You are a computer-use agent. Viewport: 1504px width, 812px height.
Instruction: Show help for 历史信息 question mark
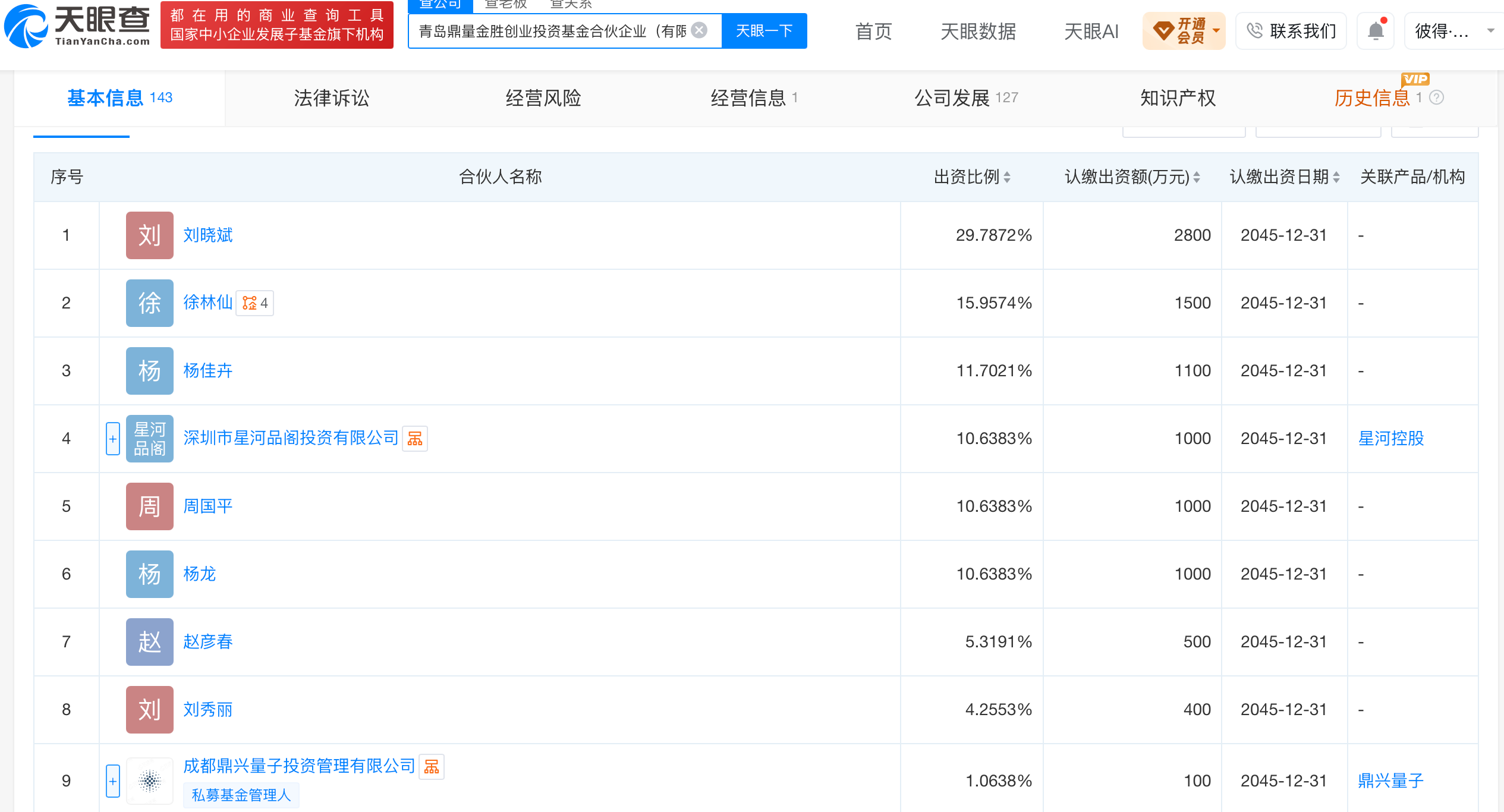[1436, 97]
